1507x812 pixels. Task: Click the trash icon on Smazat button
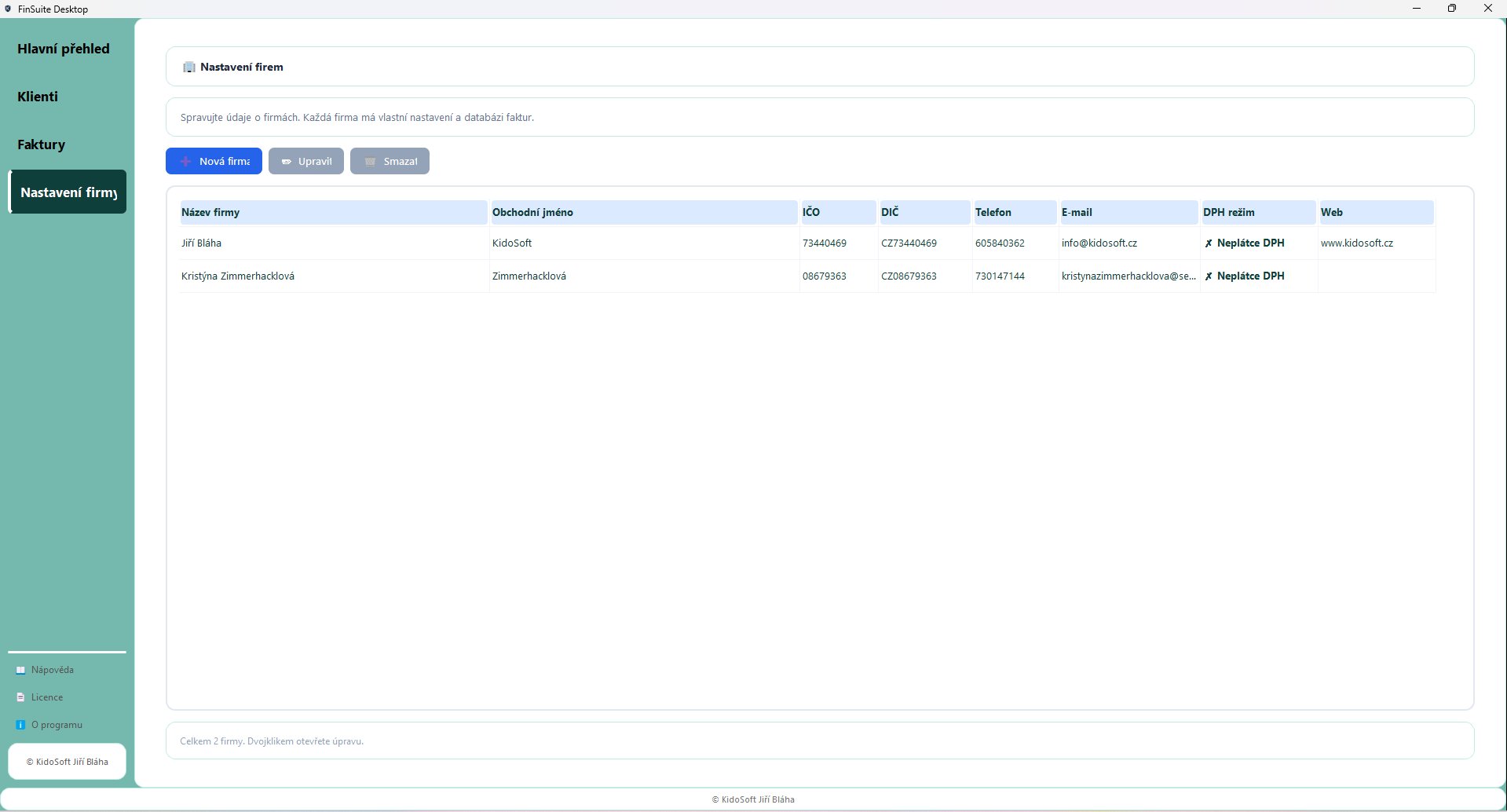tap(370, 162)
